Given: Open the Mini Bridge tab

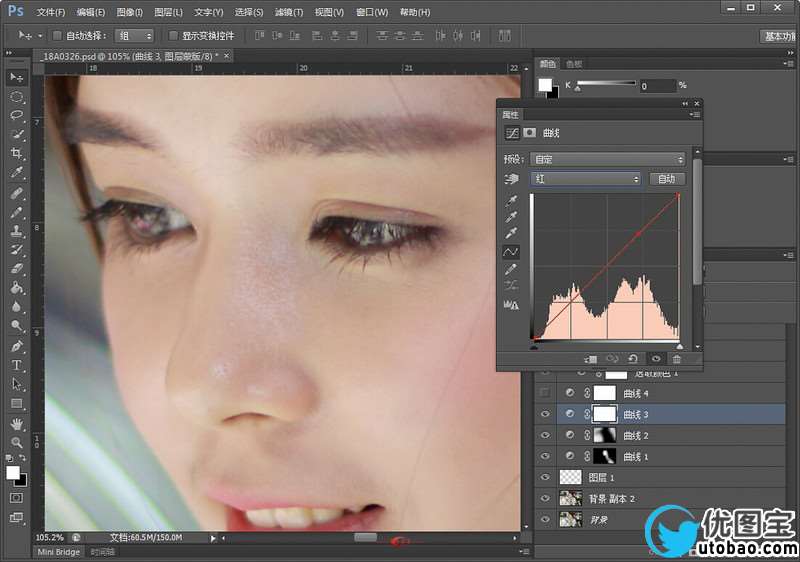Looking at the screenshot, I should click(59, 552).
